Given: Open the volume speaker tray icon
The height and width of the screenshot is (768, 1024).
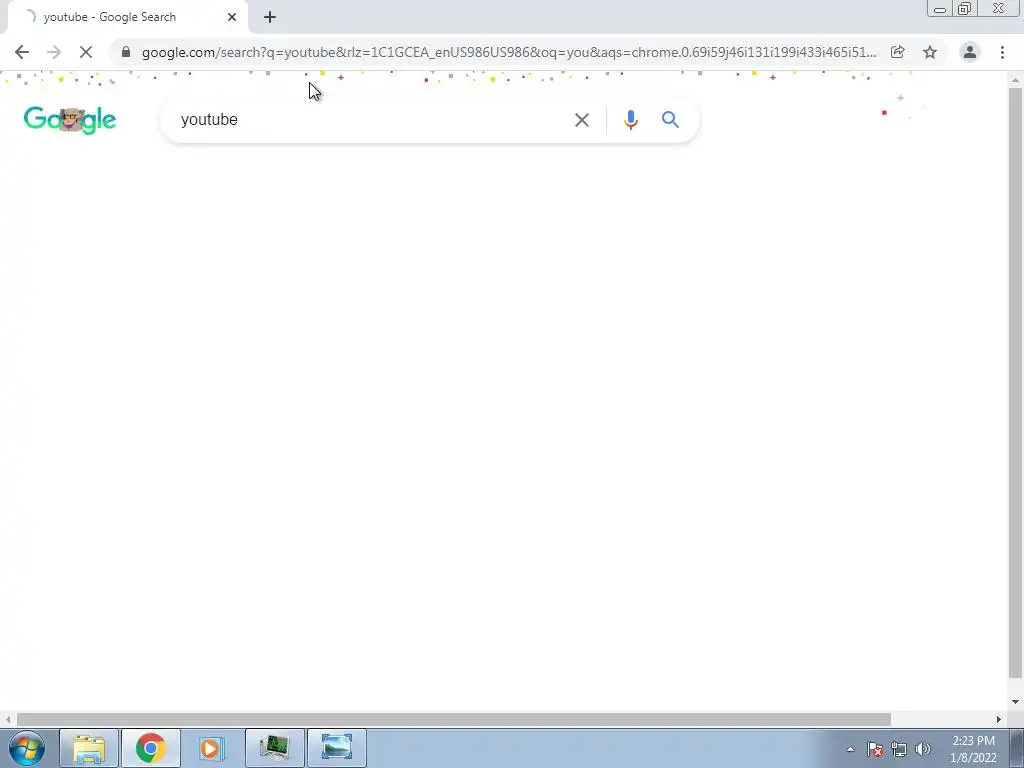Looking at the screenshot, I should point(923,749).
